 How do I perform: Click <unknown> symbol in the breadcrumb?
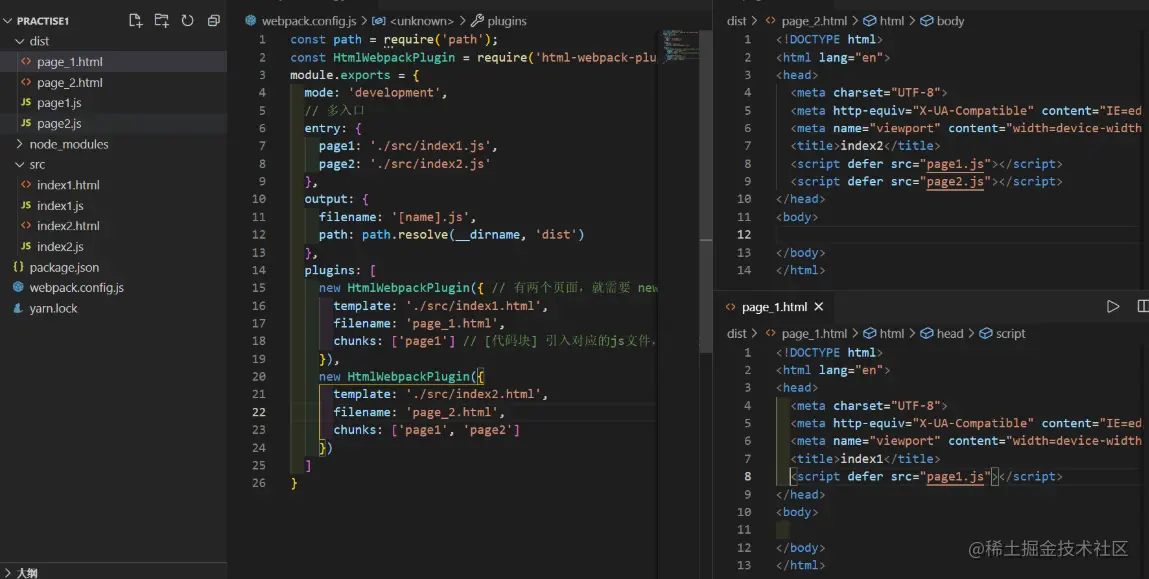tap(421, 21)
